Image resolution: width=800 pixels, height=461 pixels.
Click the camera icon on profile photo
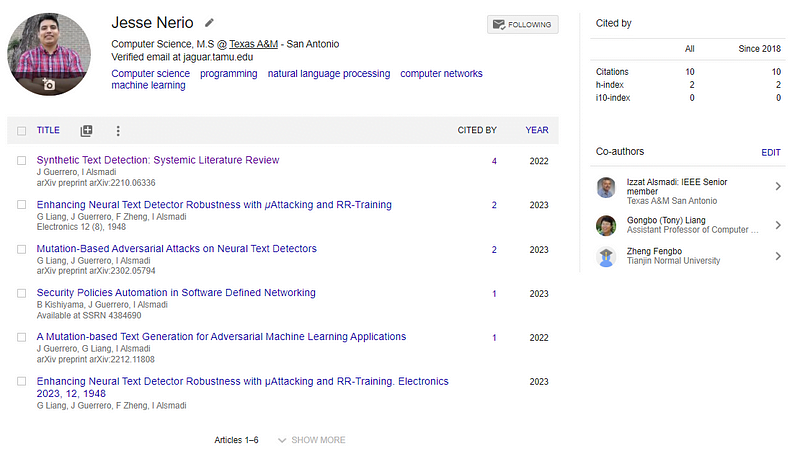point(48,86)
